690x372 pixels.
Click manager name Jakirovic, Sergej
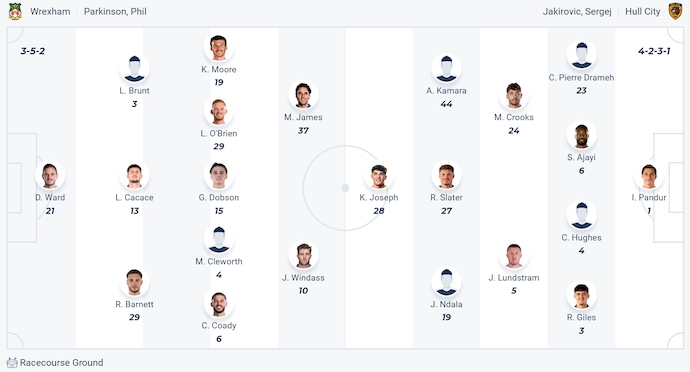pos(577,11)
